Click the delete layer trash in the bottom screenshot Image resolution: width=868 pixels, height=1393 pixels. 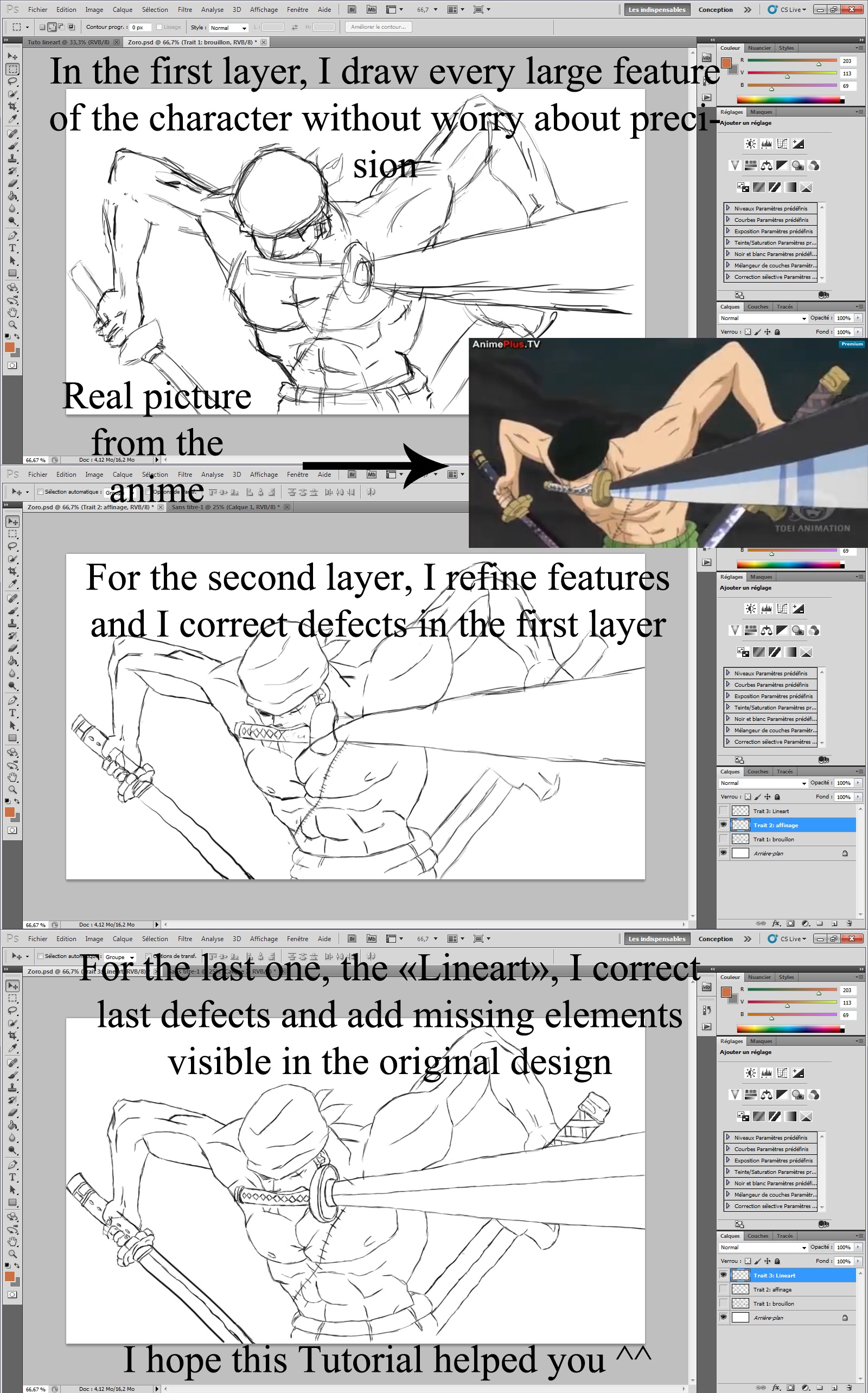point(850,1388)
